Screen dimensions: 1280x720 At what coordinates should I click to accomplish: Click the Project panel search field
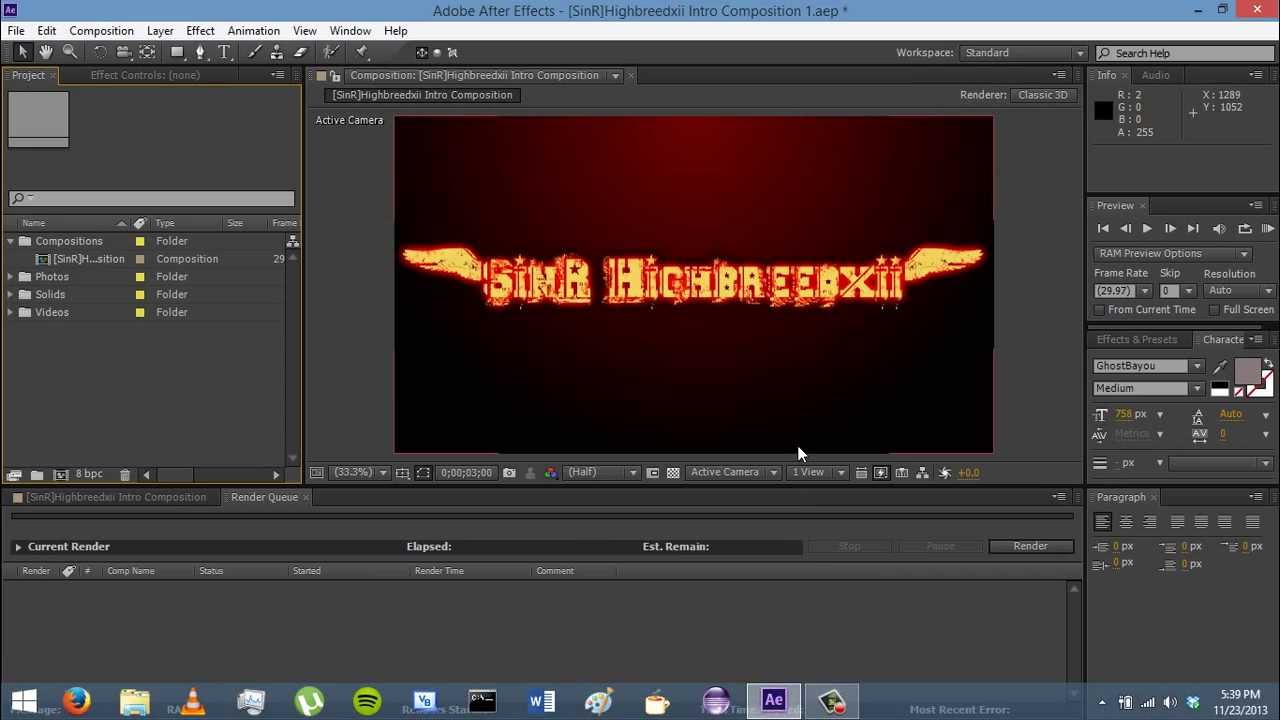point(152,199)
